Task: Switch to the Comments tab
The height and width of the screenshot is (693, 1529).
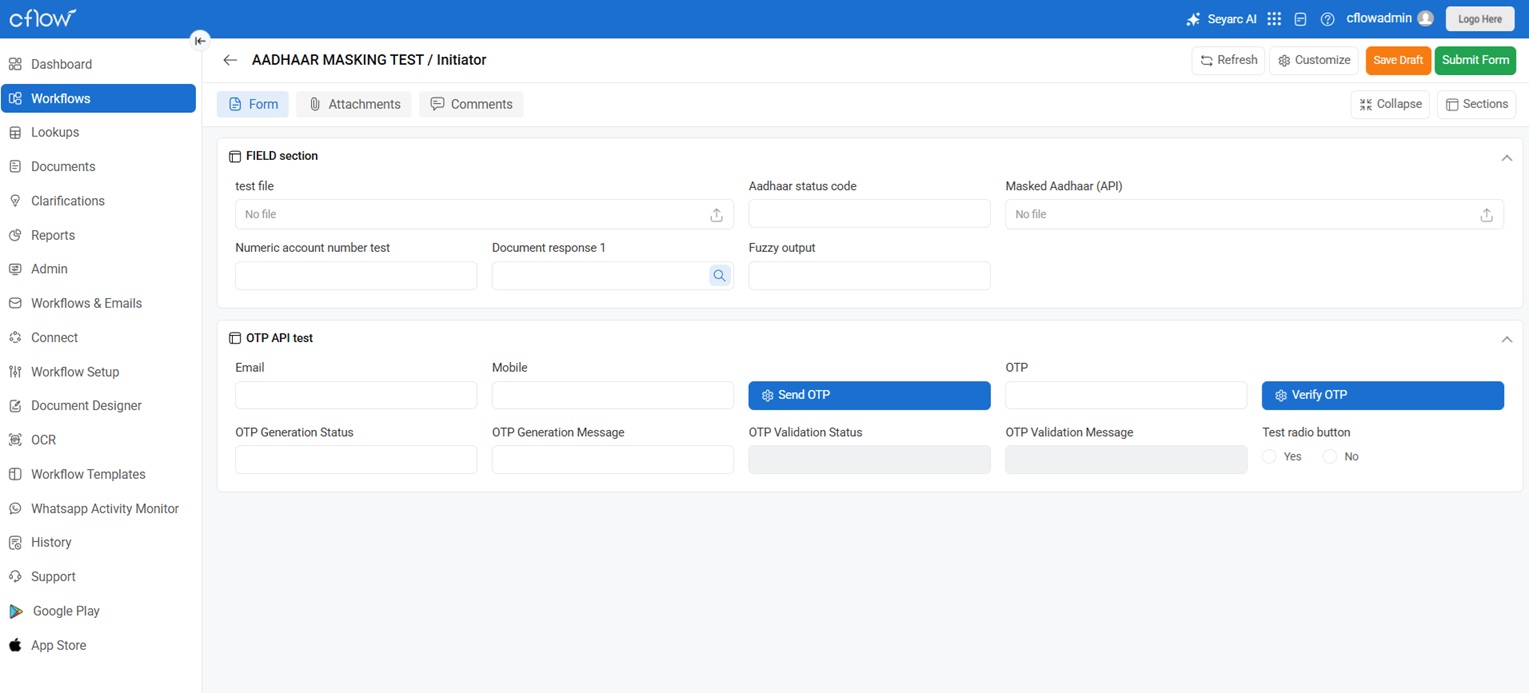Action: [471, 104]
